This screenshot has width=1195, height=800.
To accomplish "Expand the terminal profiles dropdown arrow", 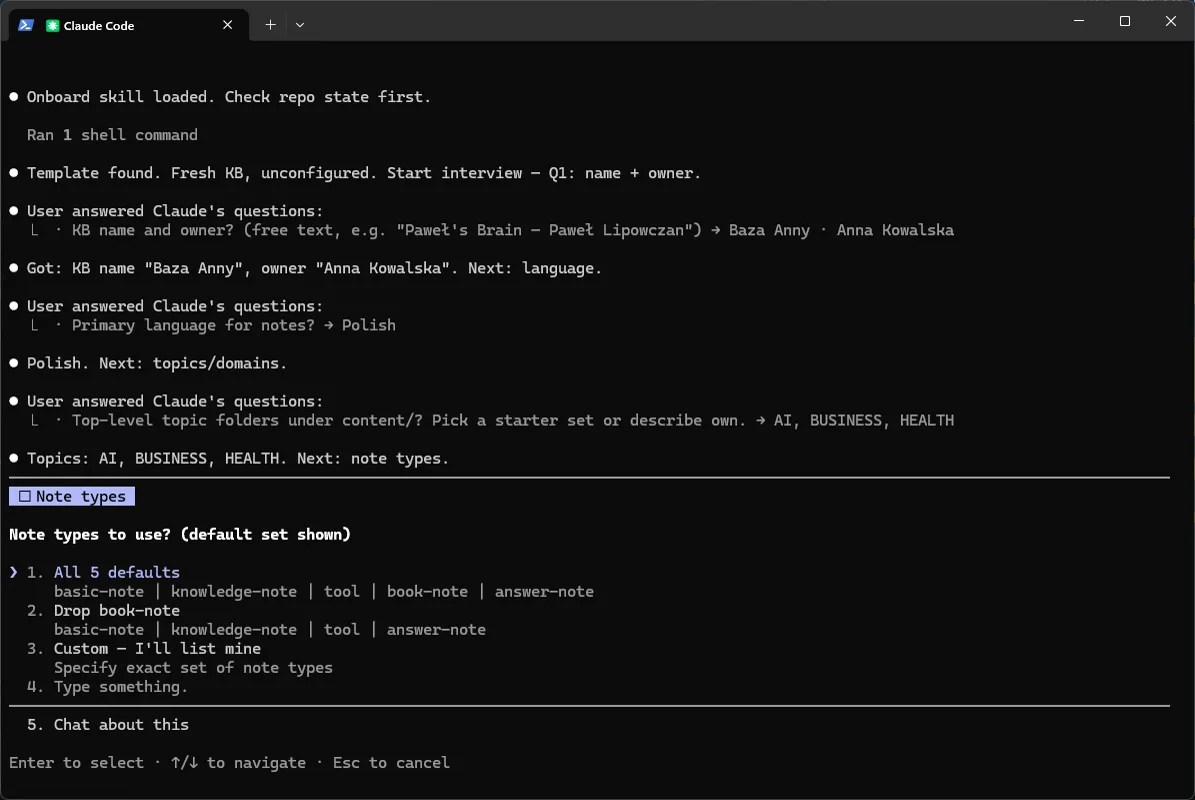I will (x=300, y=25).
